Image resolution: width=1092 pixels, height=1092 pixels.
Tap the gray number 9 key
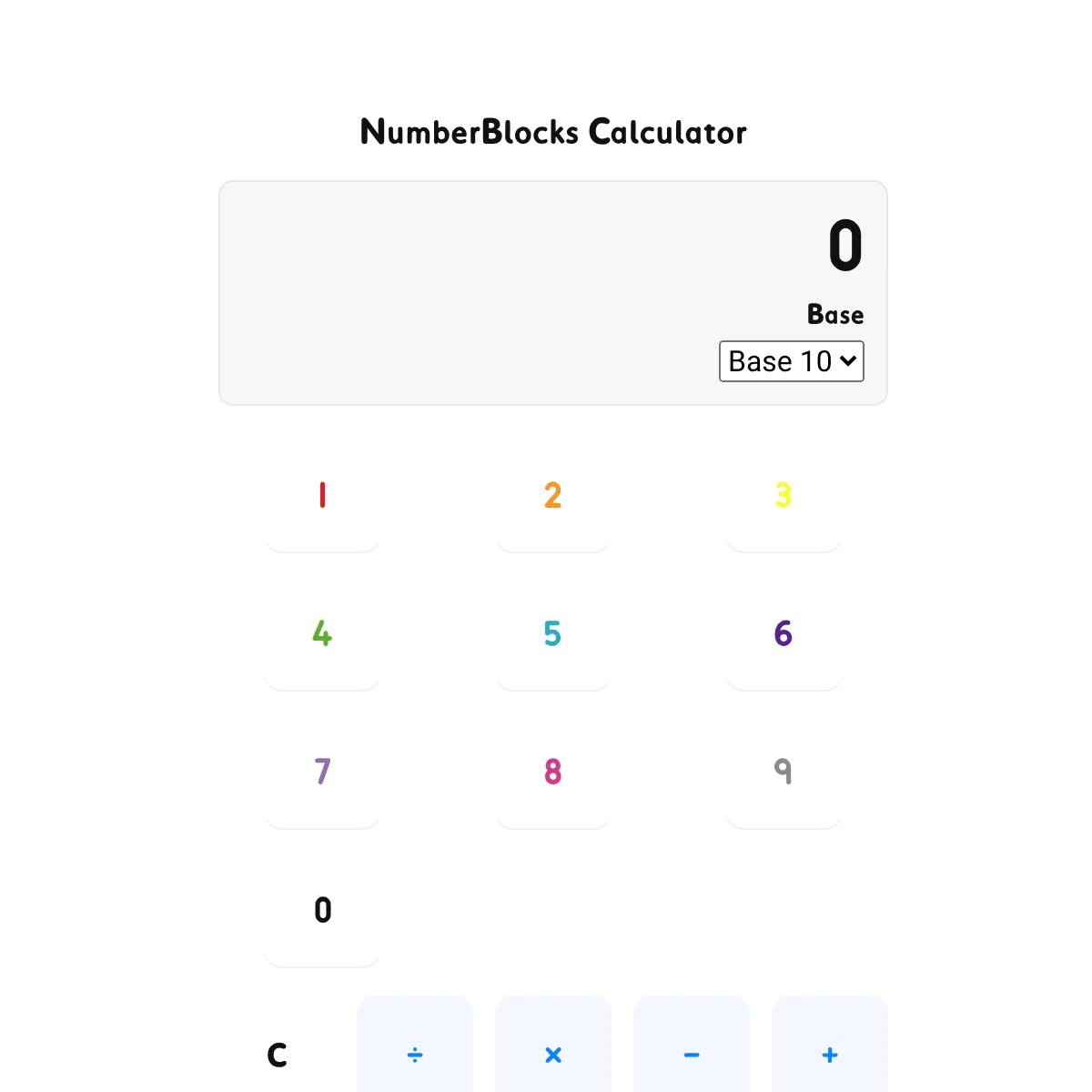[x=784, y=773]
